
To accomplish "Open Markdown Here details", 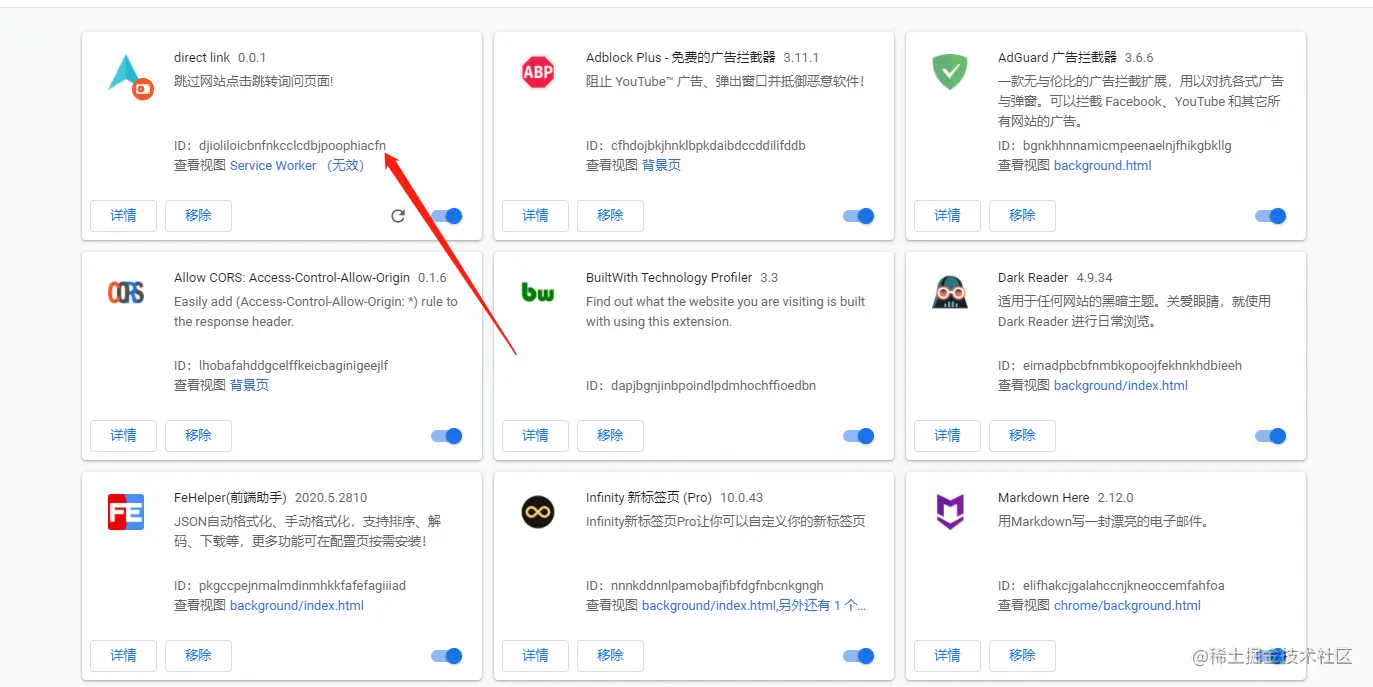I will click(x=947, y=656).
